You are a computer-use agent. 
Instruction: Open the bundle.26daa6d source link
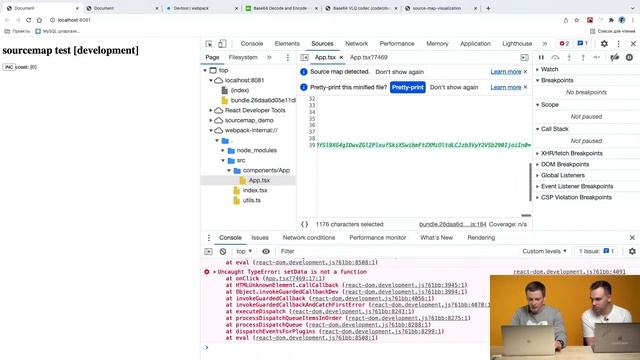[x=452, y=224]
